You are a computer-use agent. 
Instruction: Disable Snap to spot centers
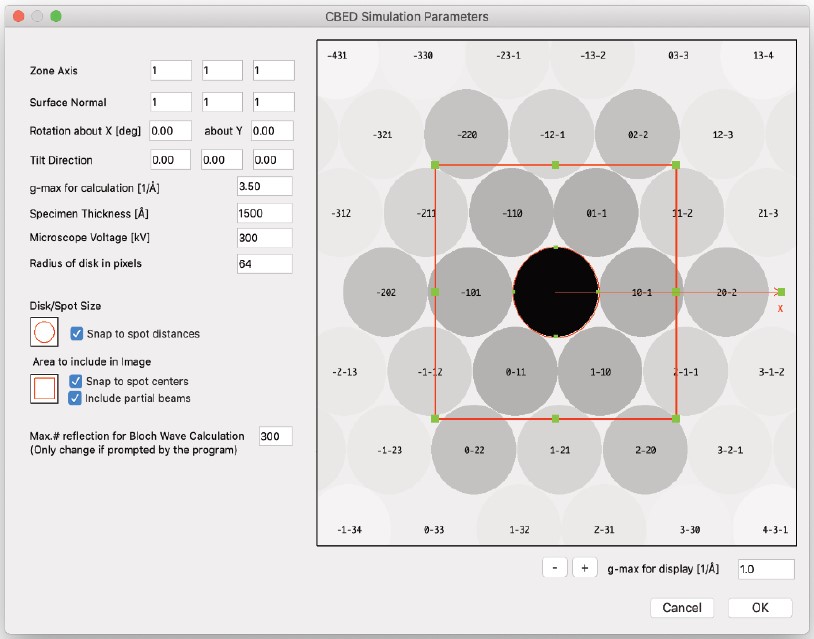[x=76, y=381]
